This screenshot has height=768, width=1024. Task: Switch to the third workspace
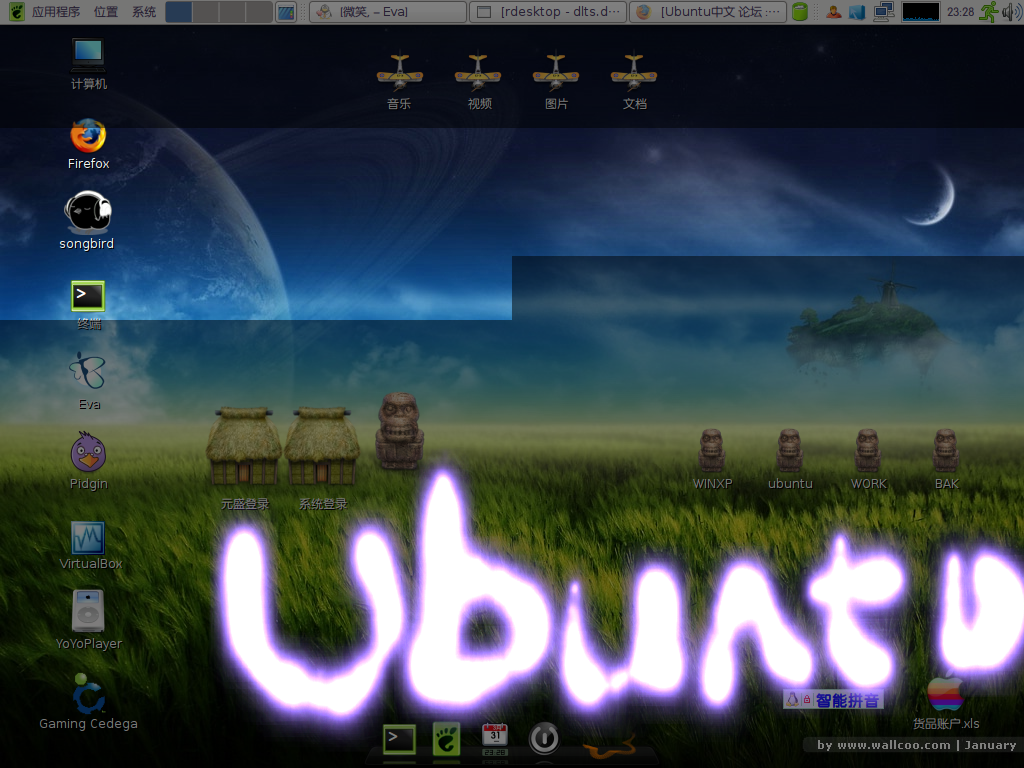tap(232, 12)
